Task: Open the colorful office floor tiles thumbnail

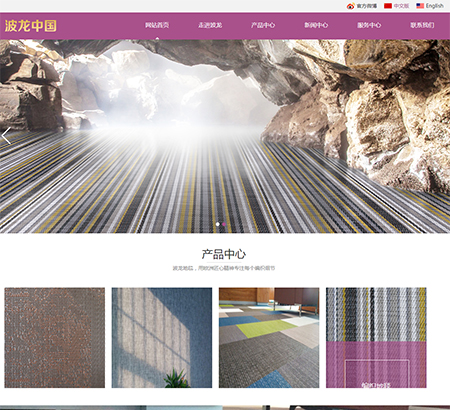Action: [269, 338]
